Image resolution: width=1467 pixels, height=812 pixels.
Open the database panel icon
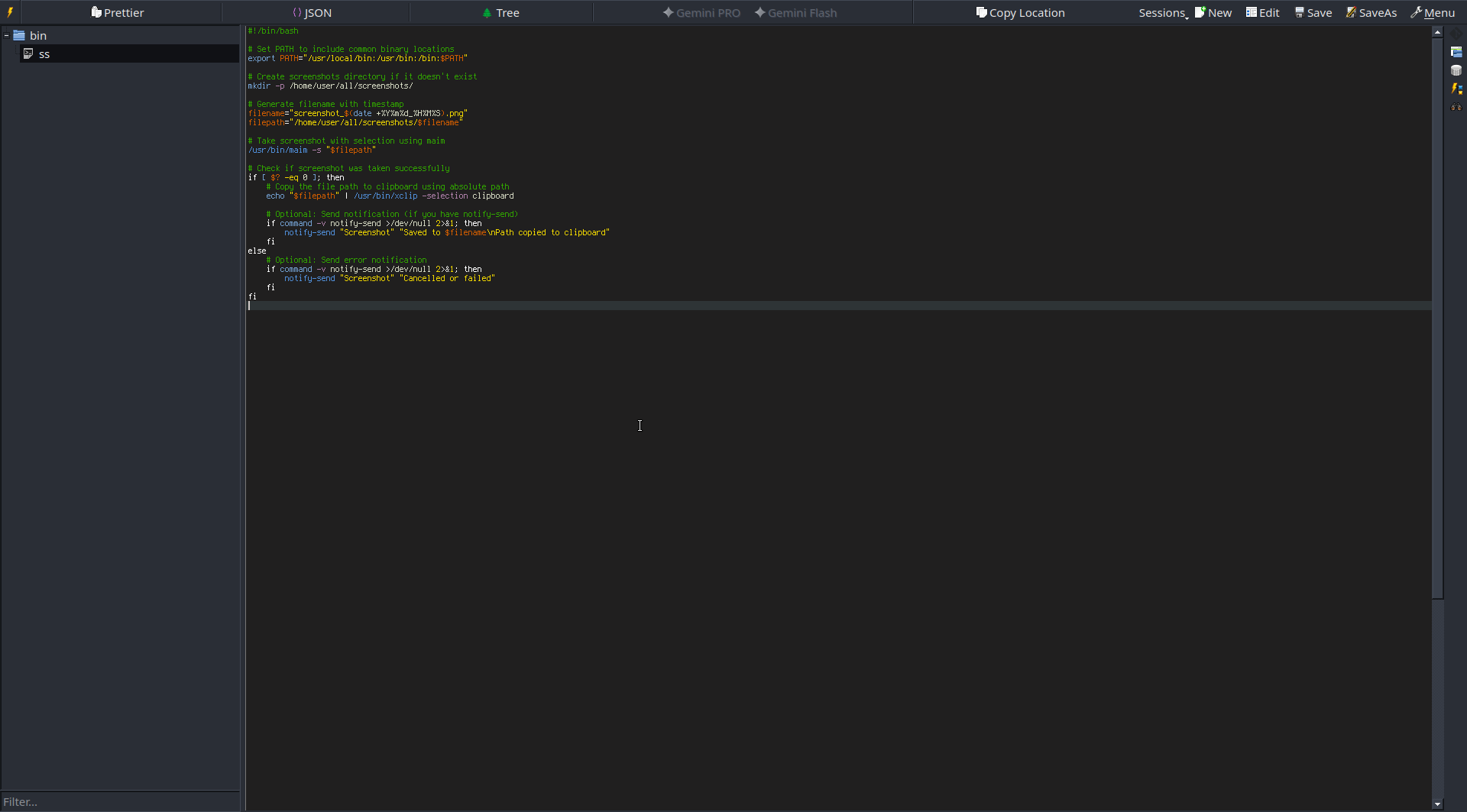(1456, 70)
